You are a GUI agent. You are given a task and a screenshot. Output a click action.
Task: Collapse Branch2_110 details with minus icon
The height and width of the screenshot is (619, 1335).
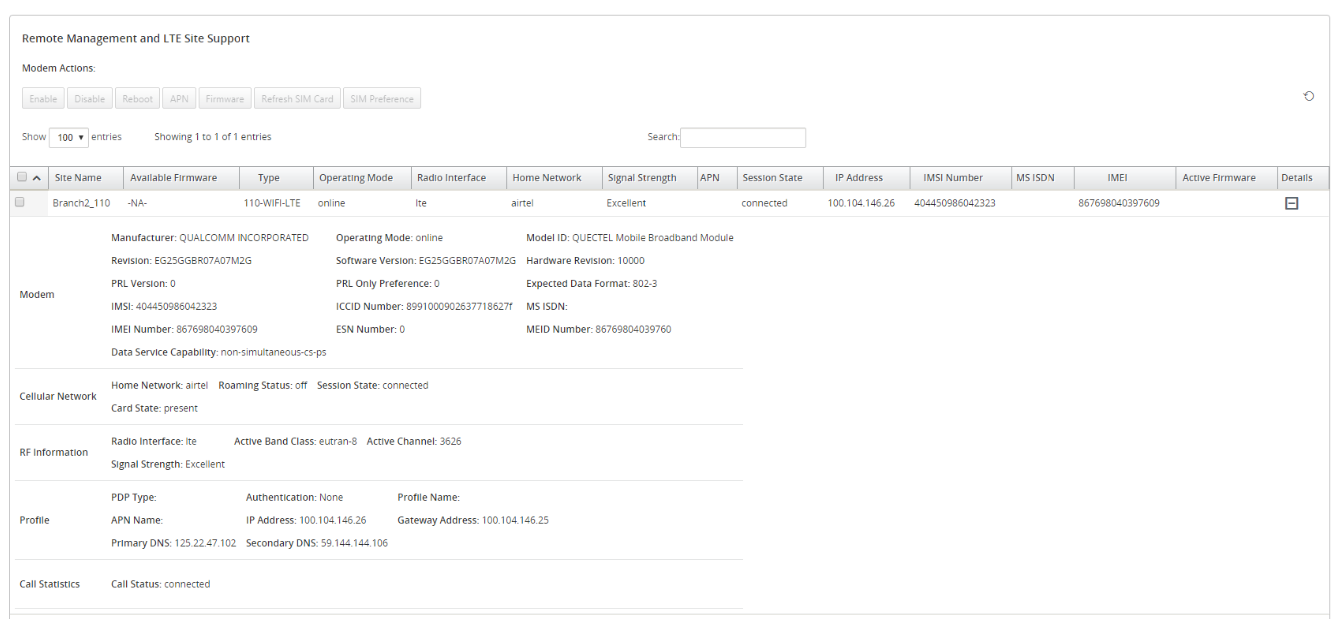click(1291, 203)
